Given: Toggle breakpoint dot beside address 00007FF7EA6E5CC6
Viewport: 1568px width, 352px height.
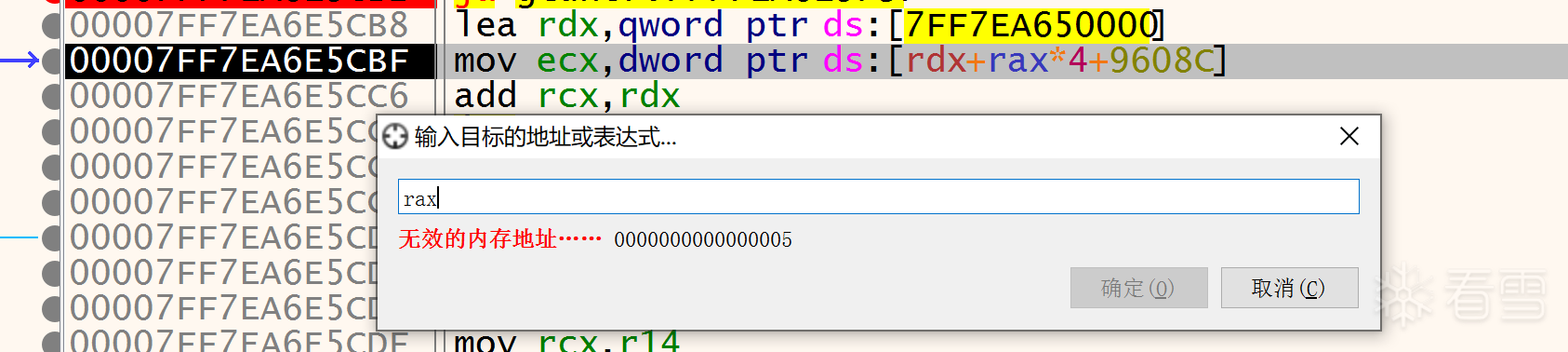Looking at the screenshot, I should click(x=52, y=96).
